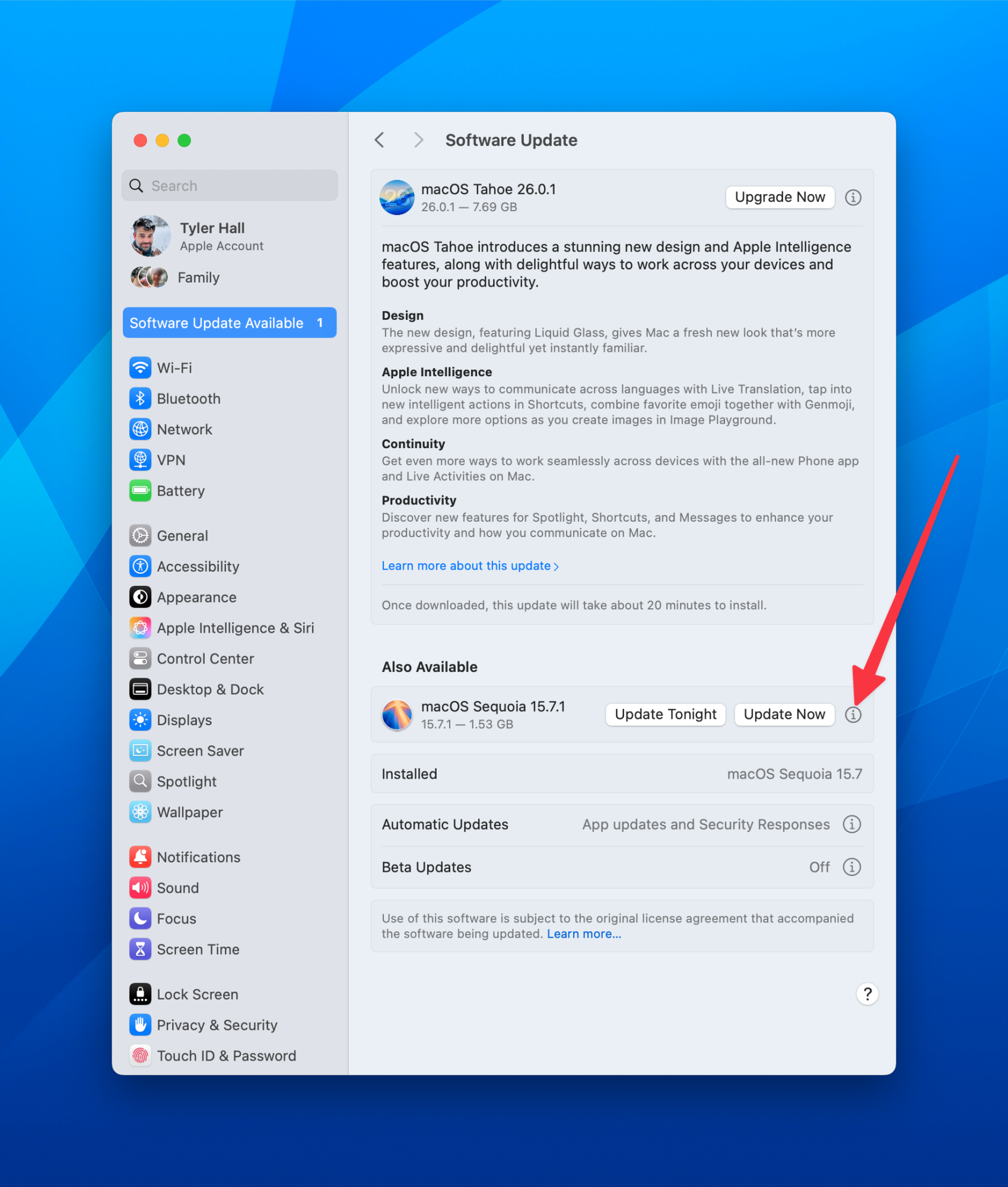The image size is (1008, 1187).
Task: Click Upgrade Now for macOS Tahoe
Action: [780, 197]
